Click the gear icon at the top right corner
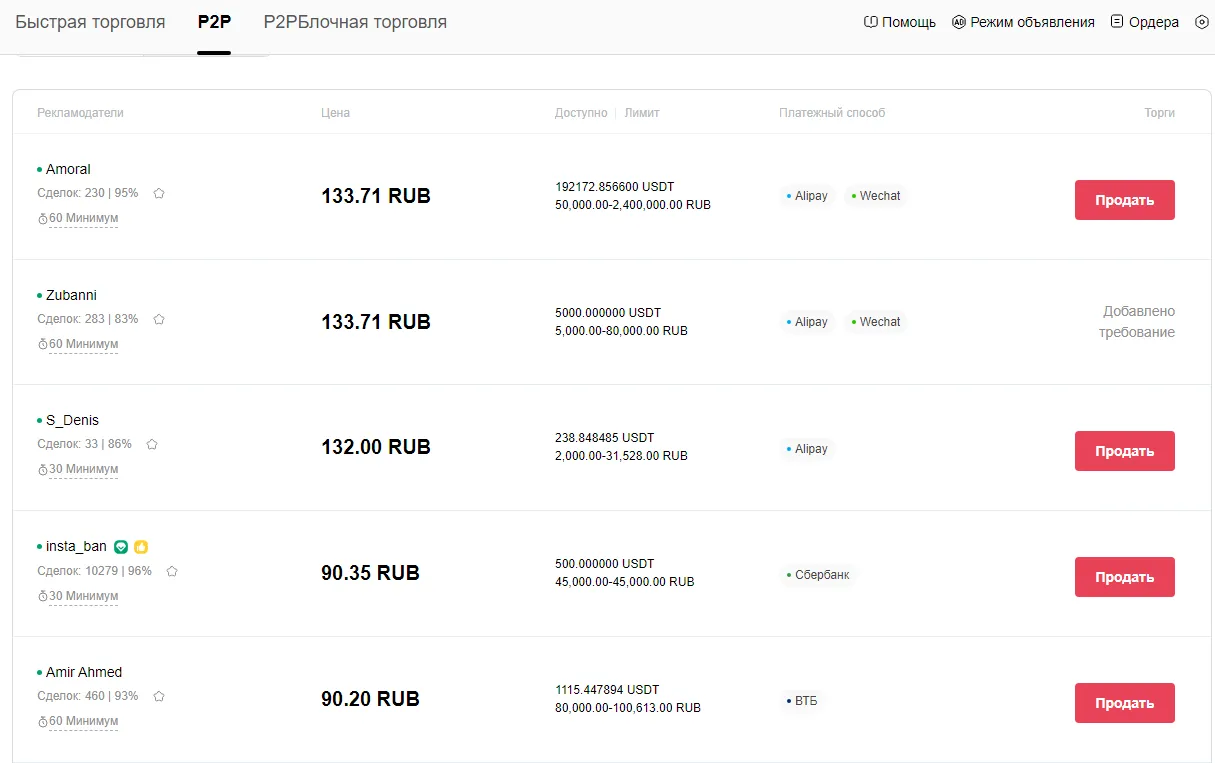This screenshot has height=763, width=1215. (1202, 21)
